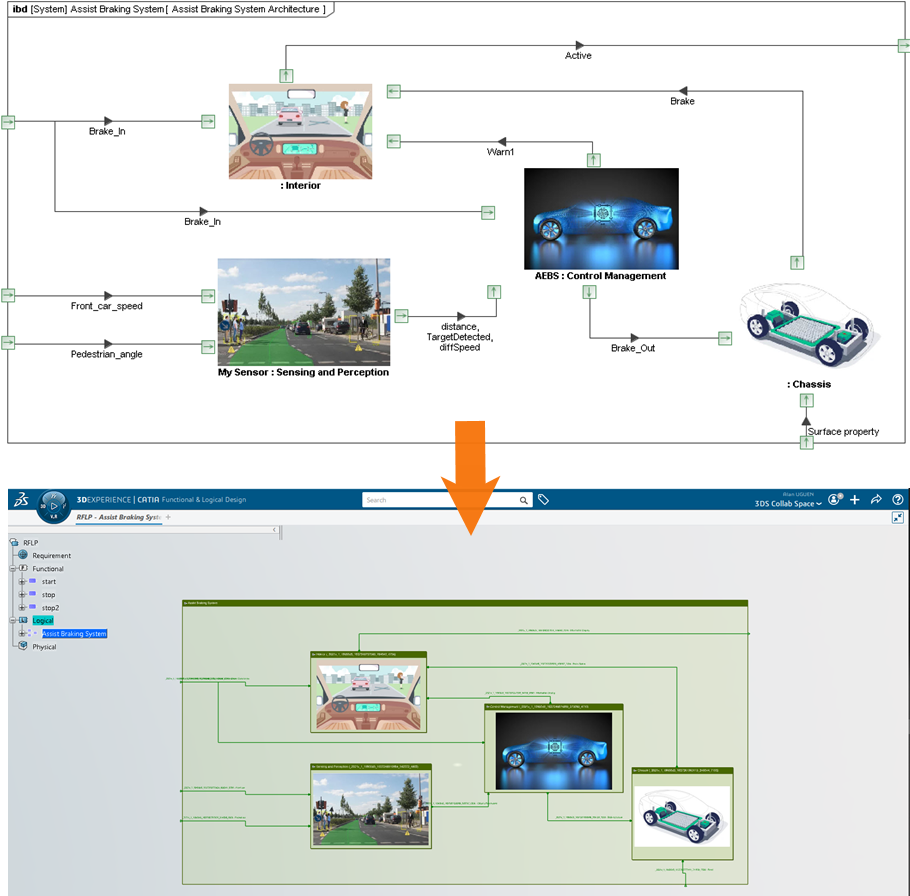Add a new tab with the plus
Screen dimensions: 910x896
click(x=168, y=517)
